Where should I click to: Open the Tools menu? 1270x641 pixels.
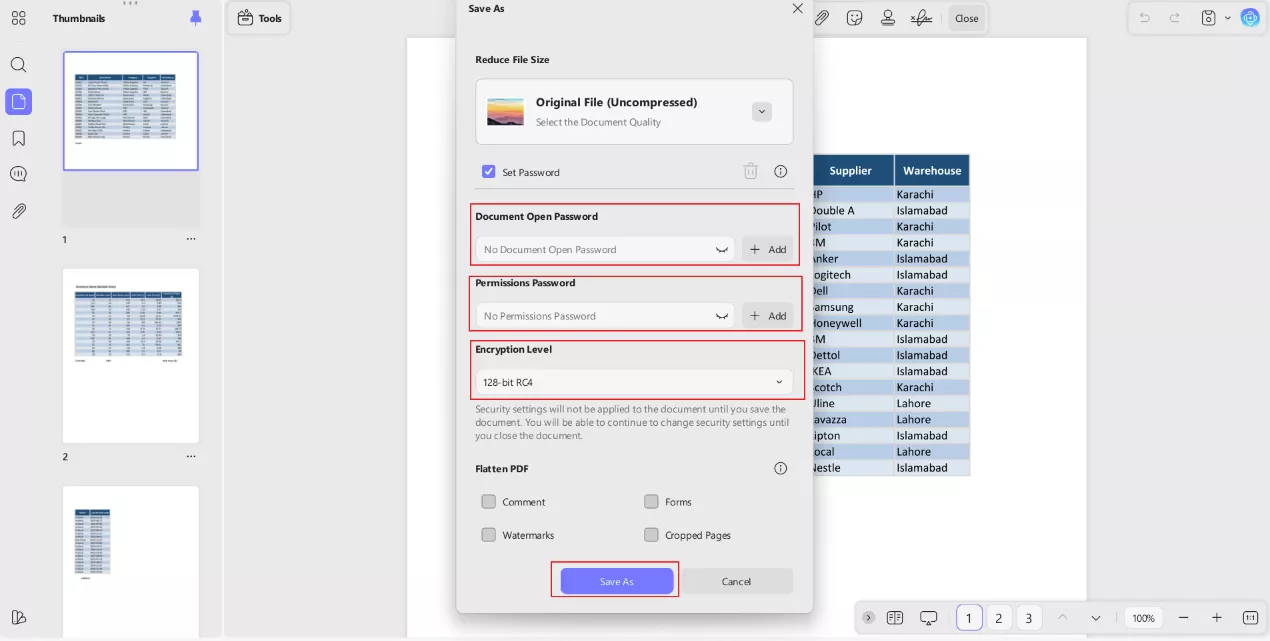click(x=259, y=17)
